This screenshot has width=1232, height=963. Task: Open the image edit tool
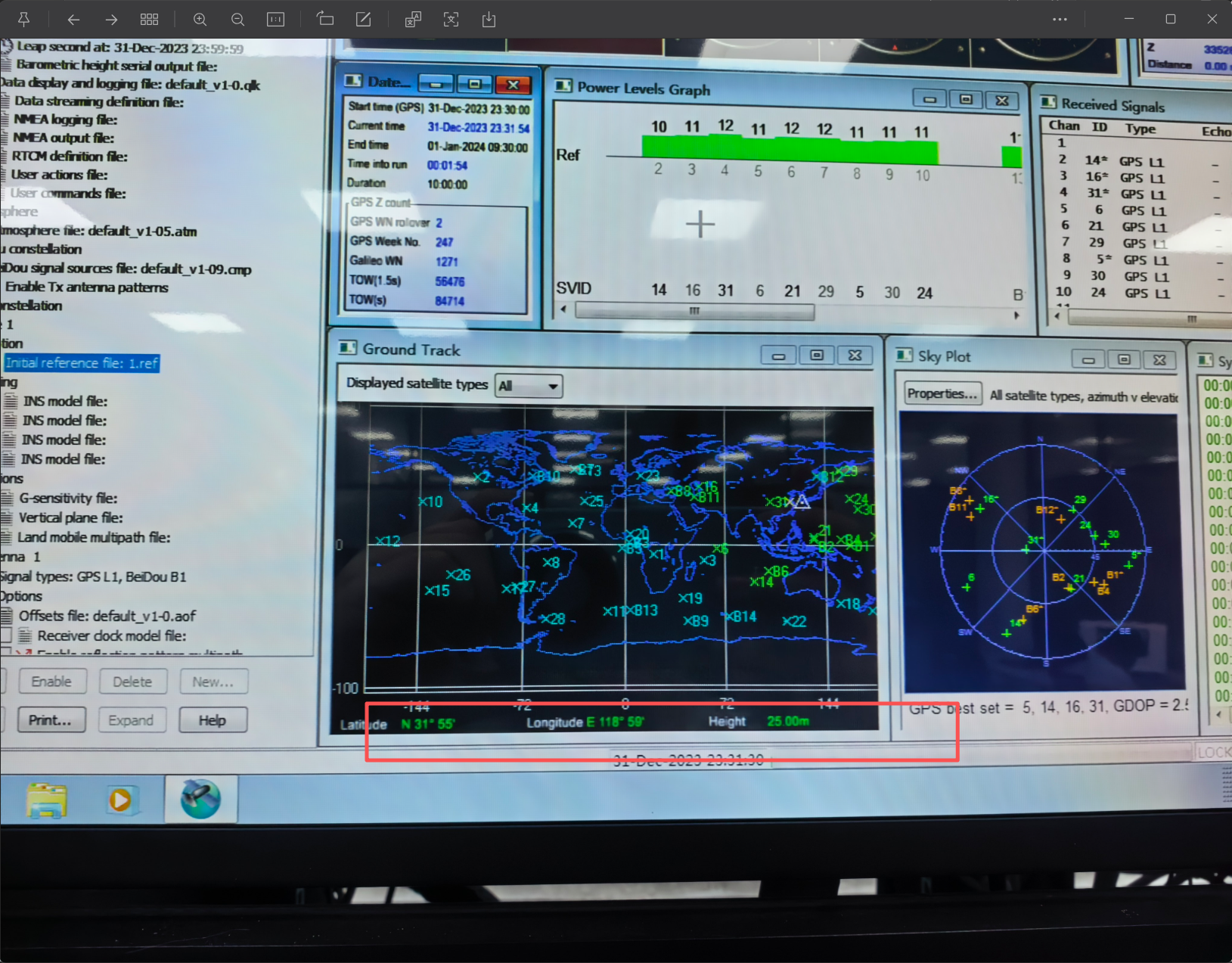point(364,19)
